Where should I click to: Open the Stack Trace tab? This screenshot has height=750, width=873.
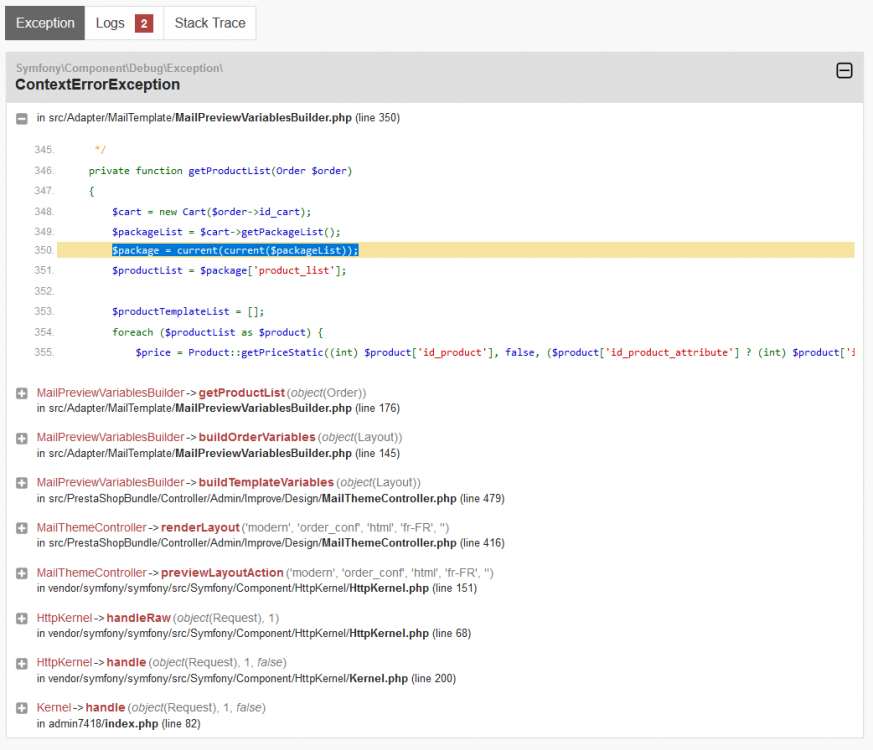click(209, 23)
